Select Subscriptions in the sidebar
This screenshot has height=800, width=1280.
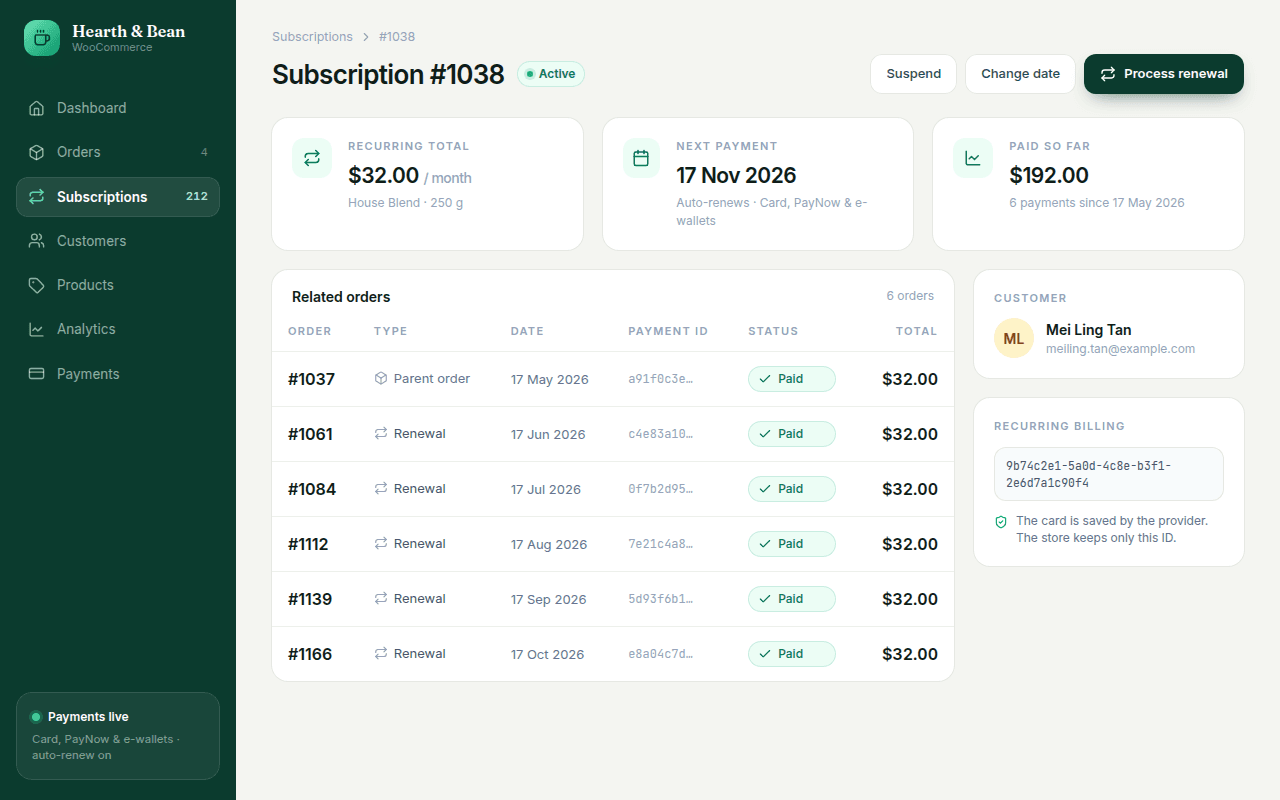(118, 197)
